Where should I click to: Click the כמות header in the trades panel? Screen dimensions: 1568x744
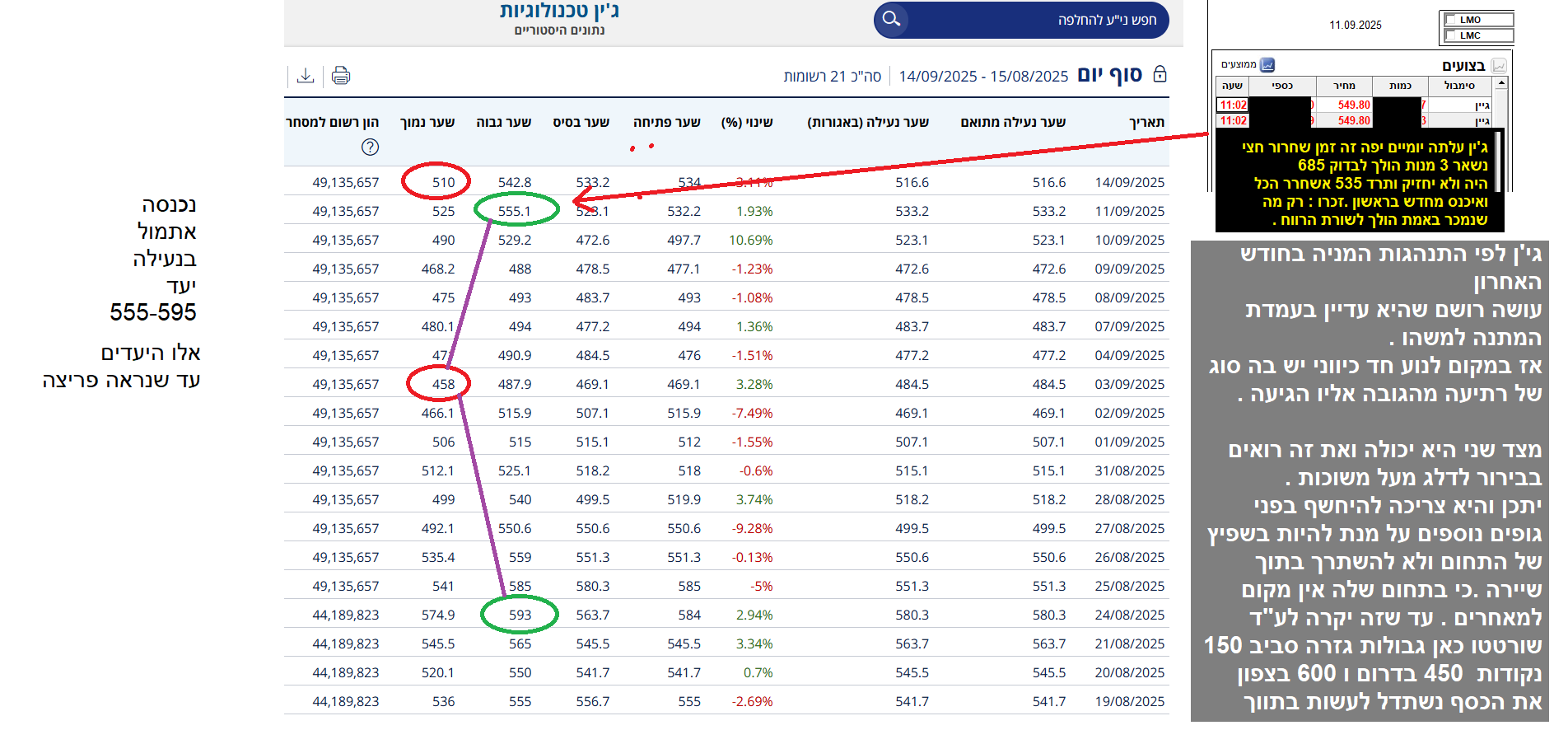[x=1400, y=86]
